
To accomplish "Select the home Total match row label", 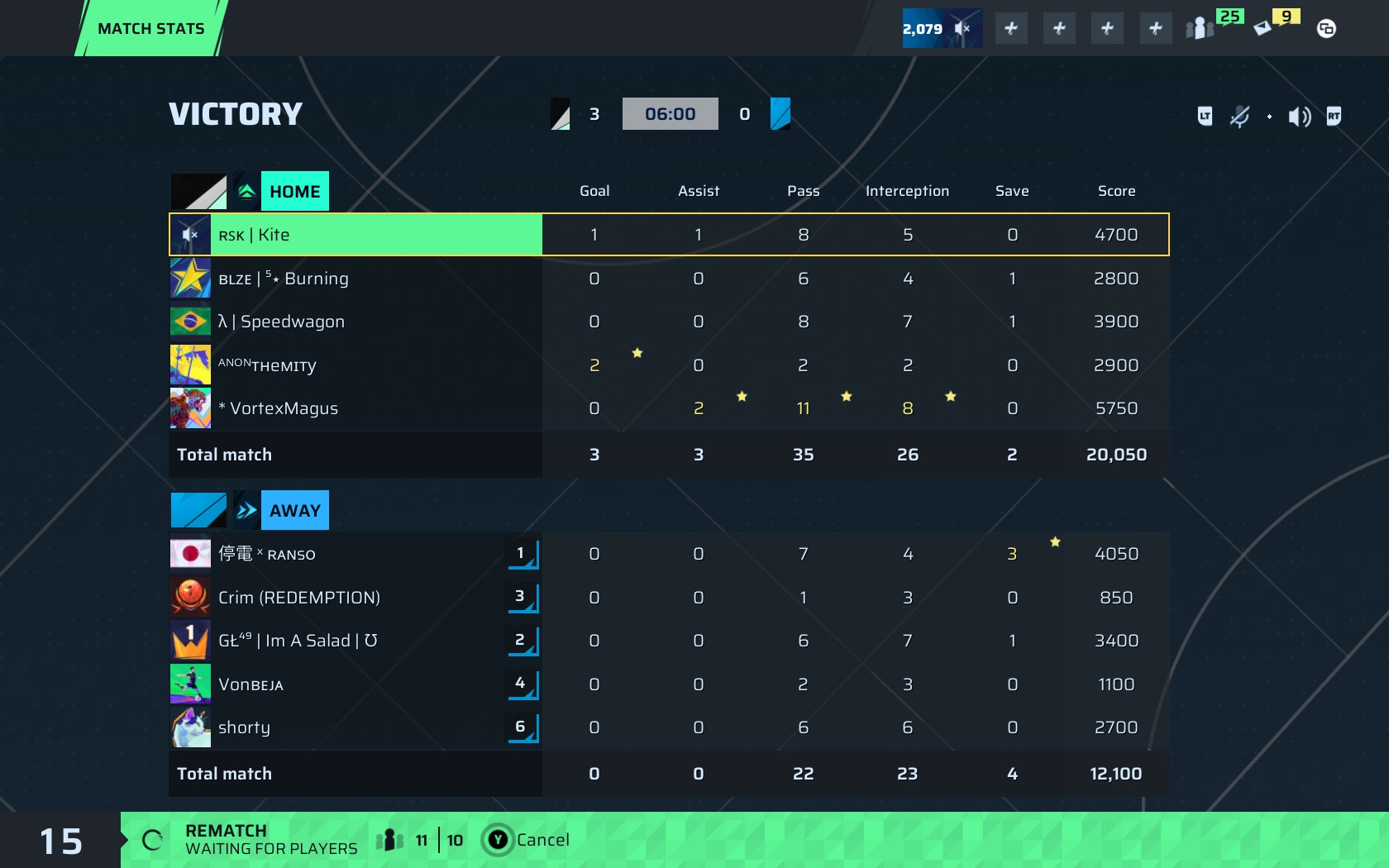I will (x=224, y=455).
